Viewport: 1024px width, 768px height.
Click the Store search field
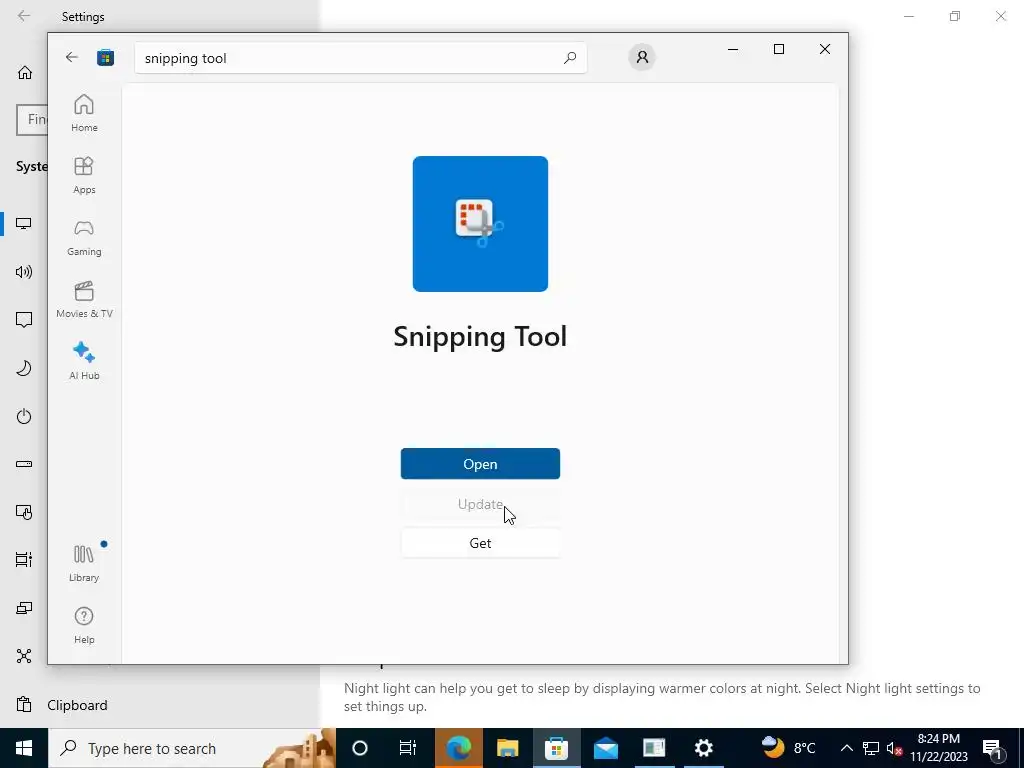point(360,58)
